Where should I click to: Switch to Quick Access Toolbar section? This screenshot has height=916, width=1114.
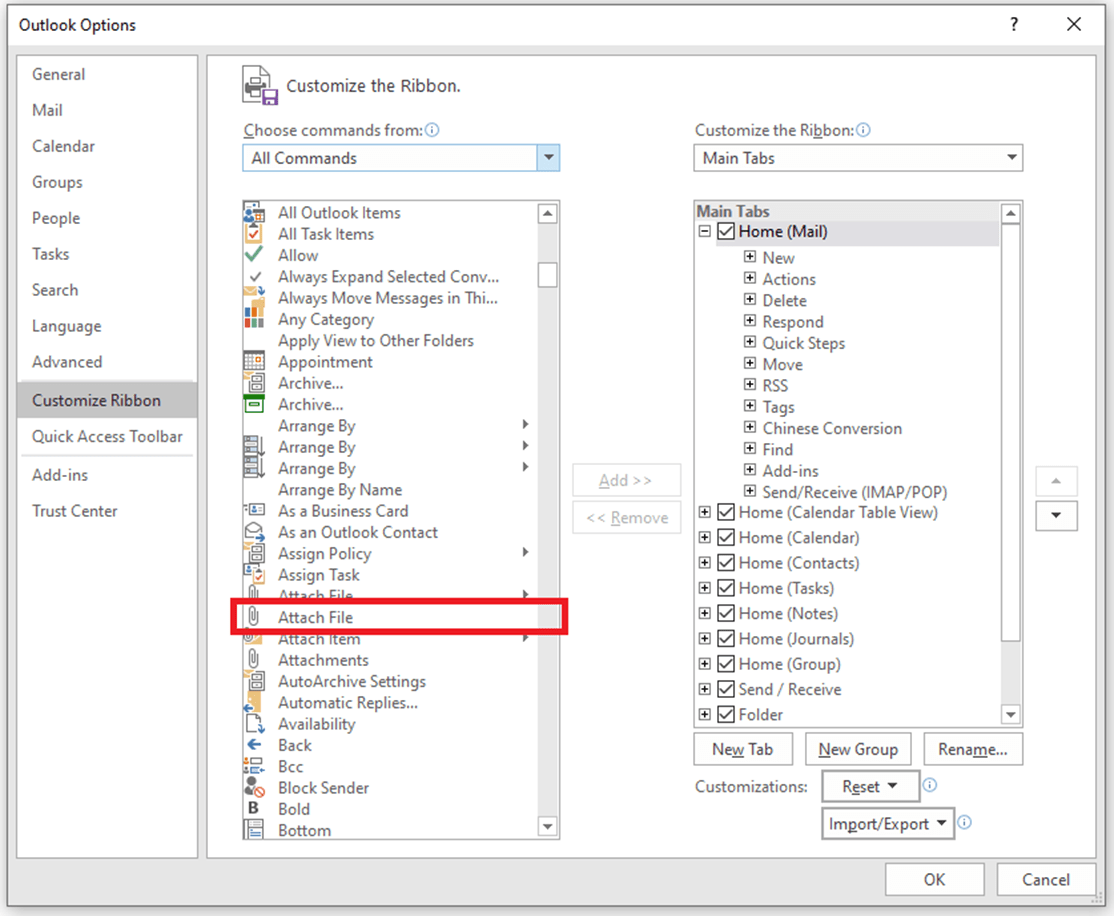(x=107, y=436)
